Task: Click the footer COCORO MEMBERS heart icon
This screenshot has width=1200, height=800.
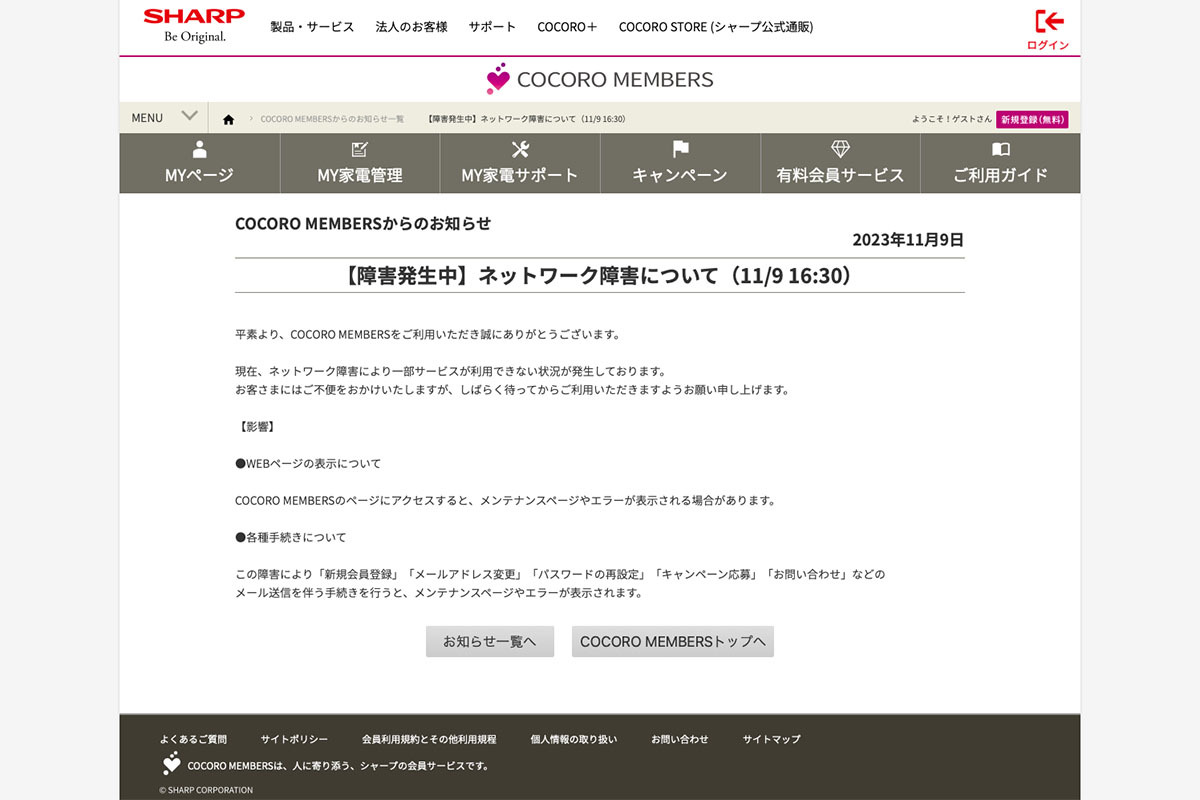Action: (171, 764)
